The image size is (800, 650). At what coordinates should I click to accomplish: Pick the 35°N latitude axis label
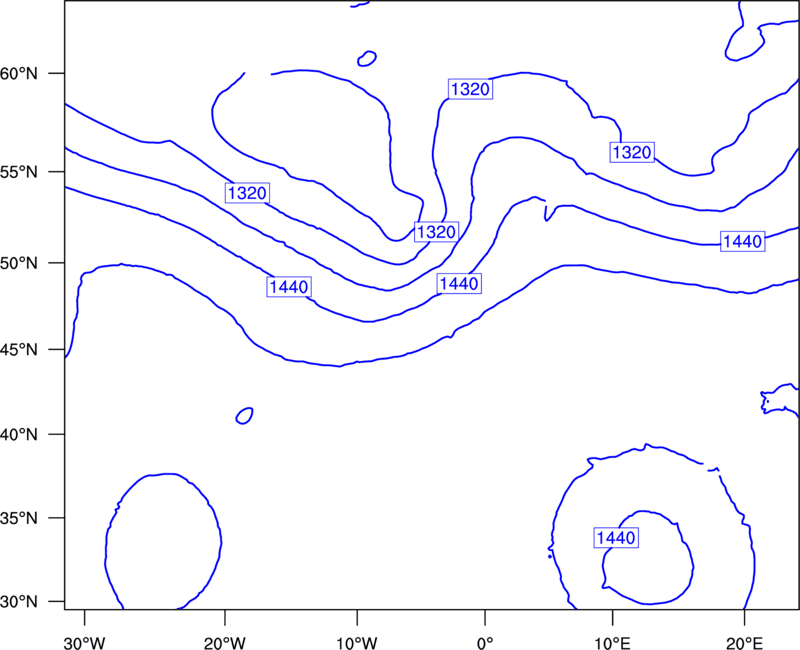point(18,518)
